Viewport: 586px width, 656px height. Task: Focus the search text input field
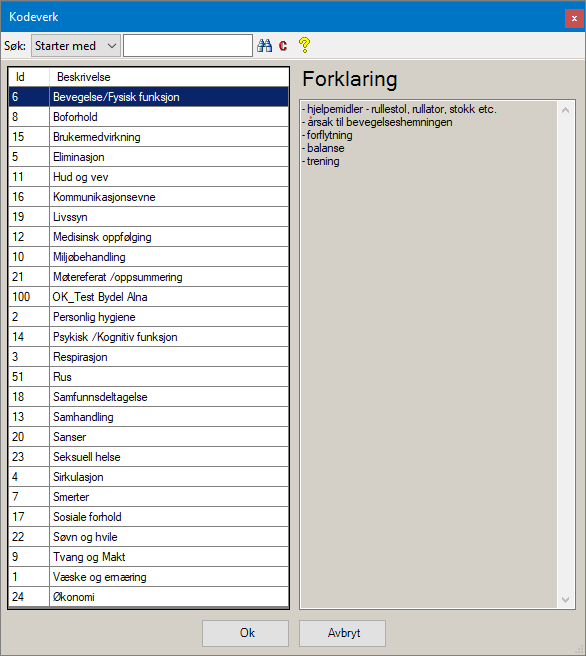click(188, 46)
